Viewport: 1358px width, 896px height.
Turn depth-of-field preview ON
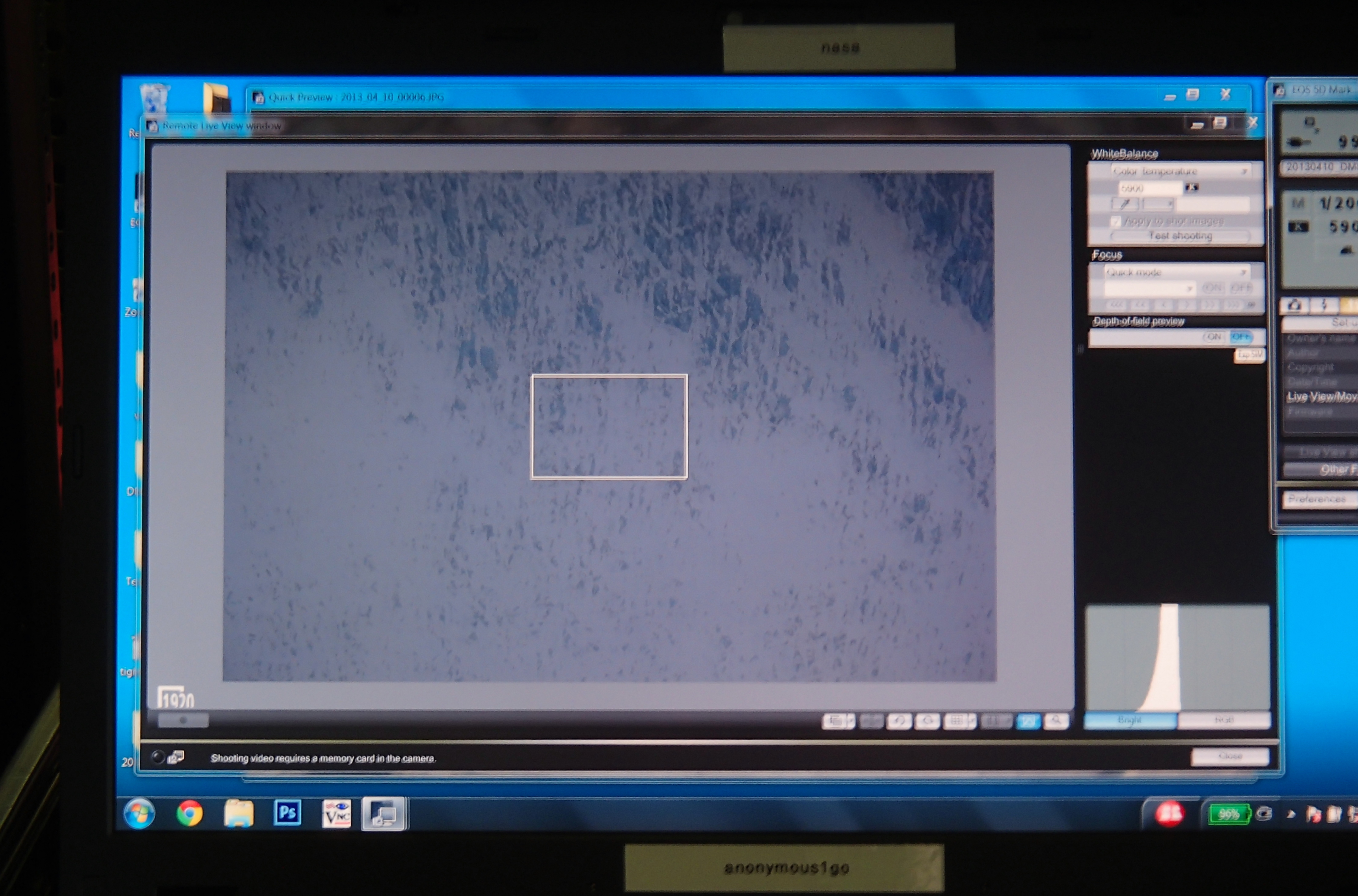click(x=1213, y=337)
